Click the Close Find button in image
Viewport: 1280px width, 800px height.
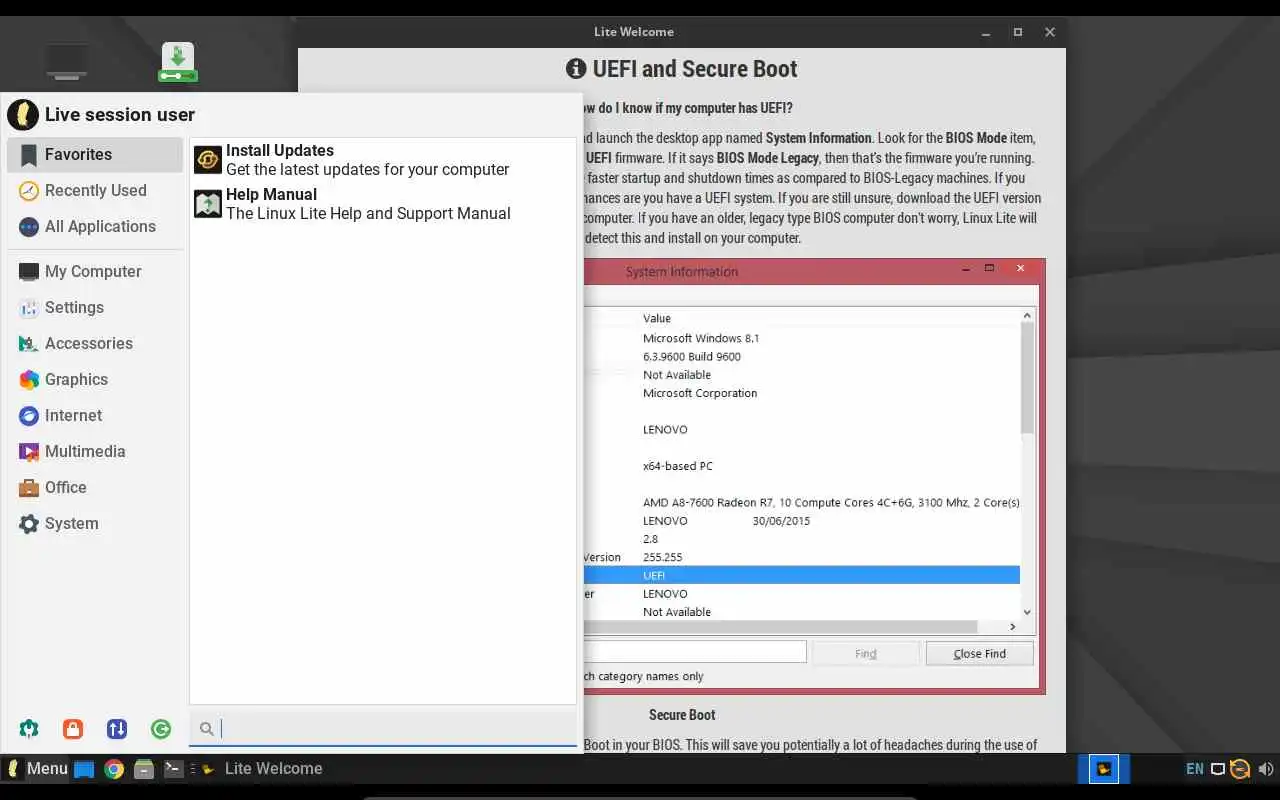click(979, 654)
